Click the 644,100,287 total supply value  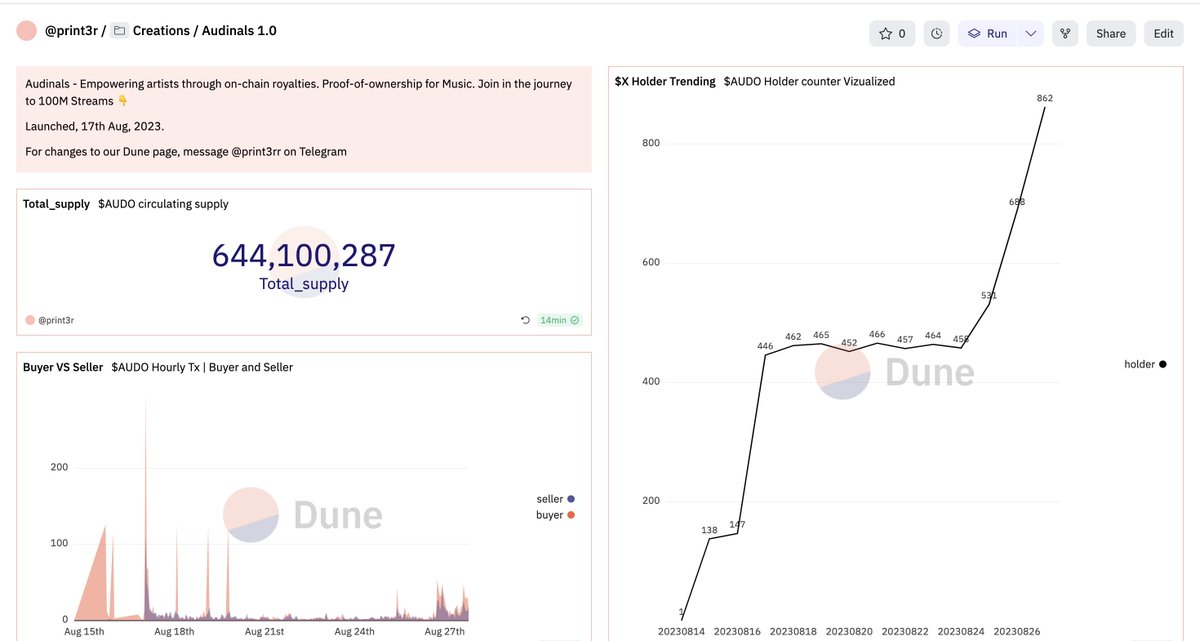pos(304,256)
